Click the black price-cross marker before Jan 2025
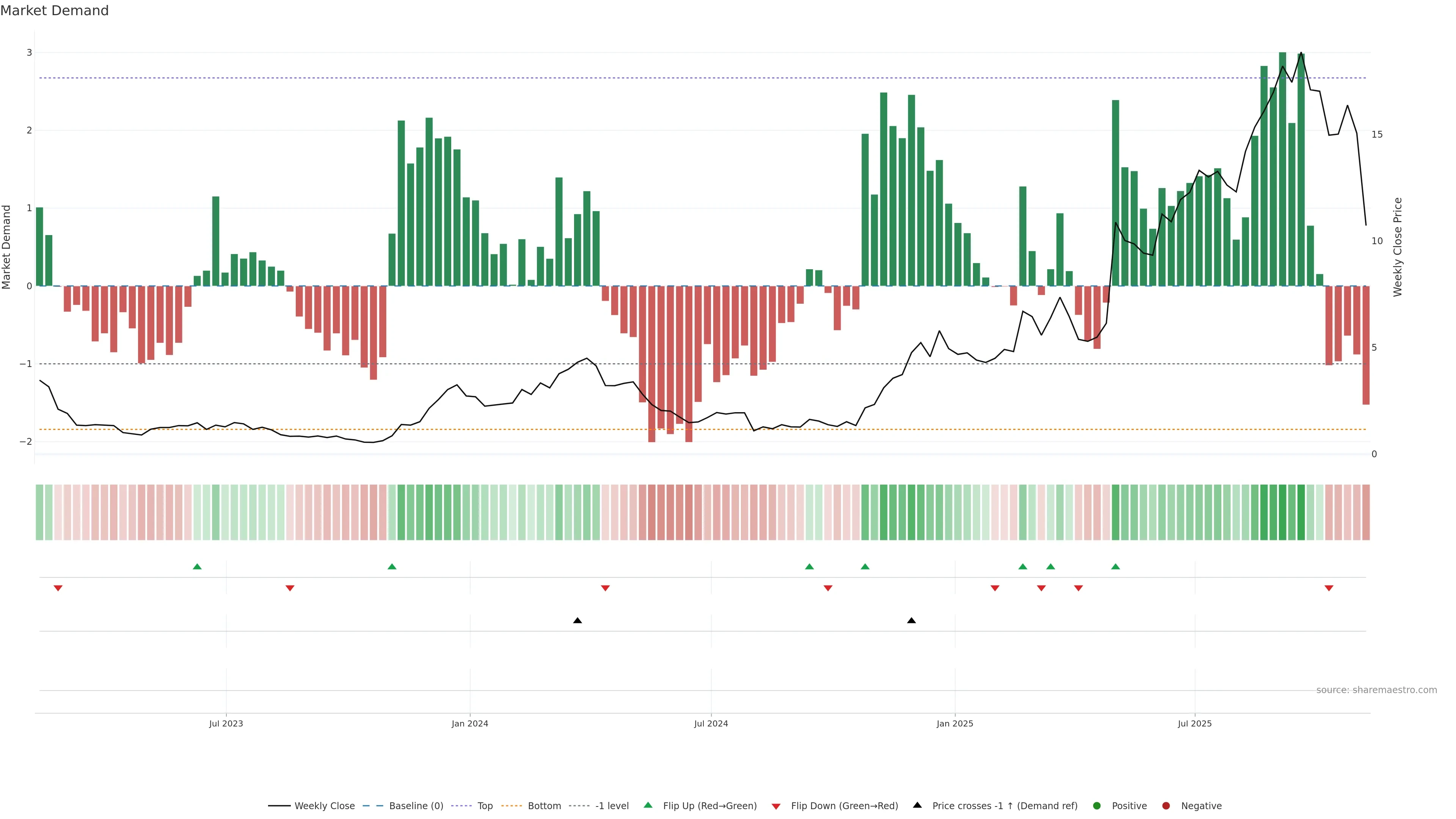 coord(911,621)
